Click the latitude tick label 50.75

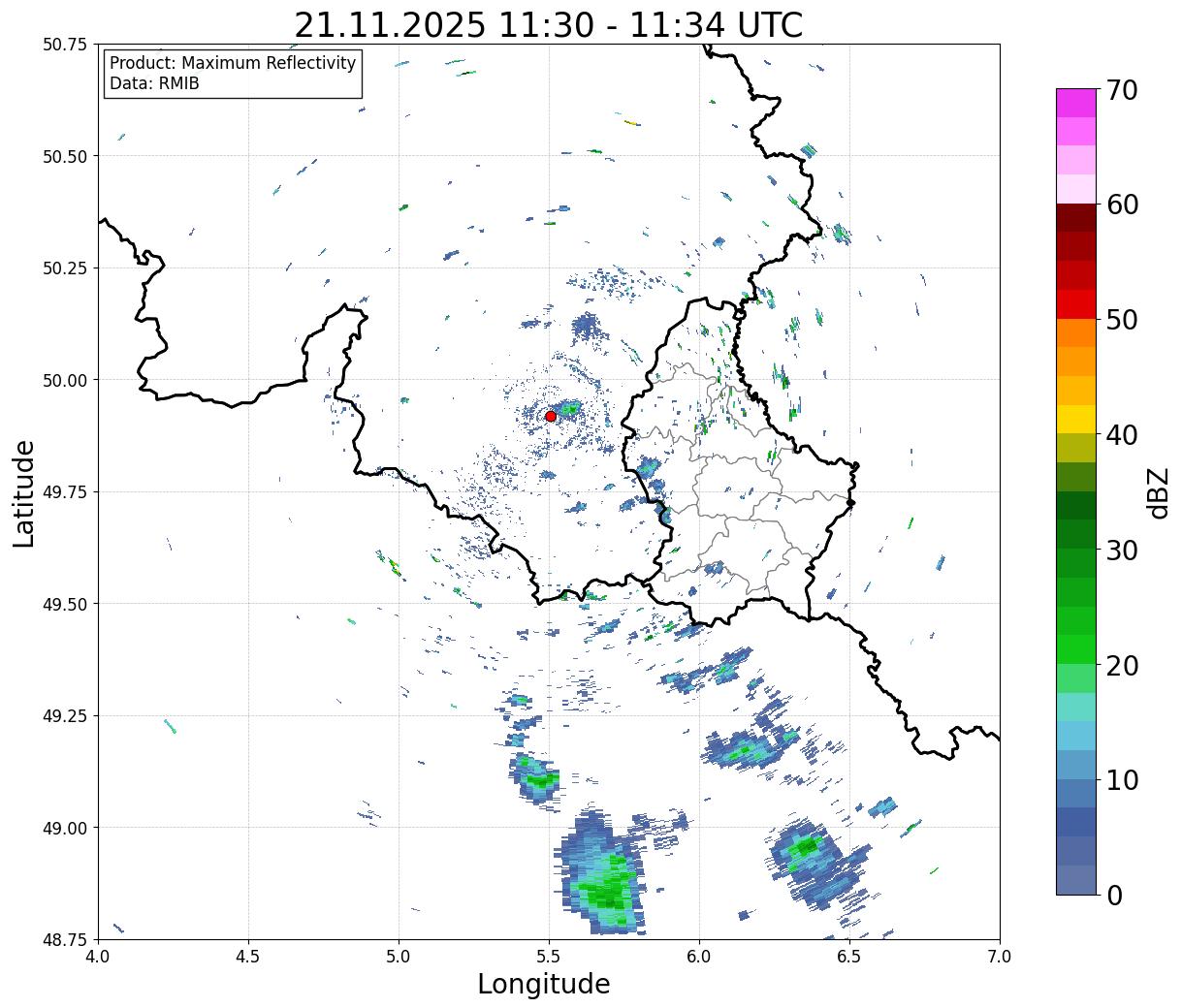pos(65,45)
